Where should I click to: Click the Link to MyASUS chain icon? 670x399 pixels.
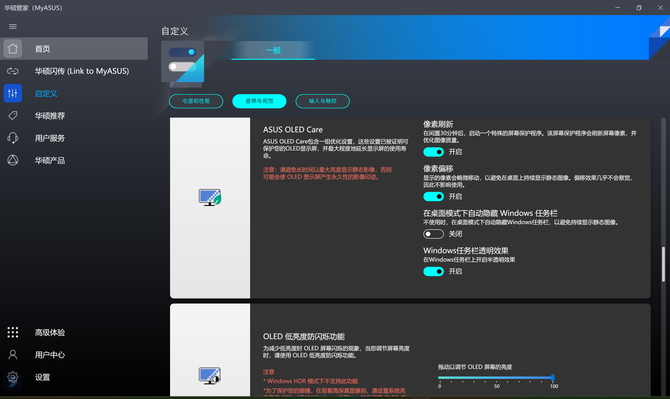[13, 71]
